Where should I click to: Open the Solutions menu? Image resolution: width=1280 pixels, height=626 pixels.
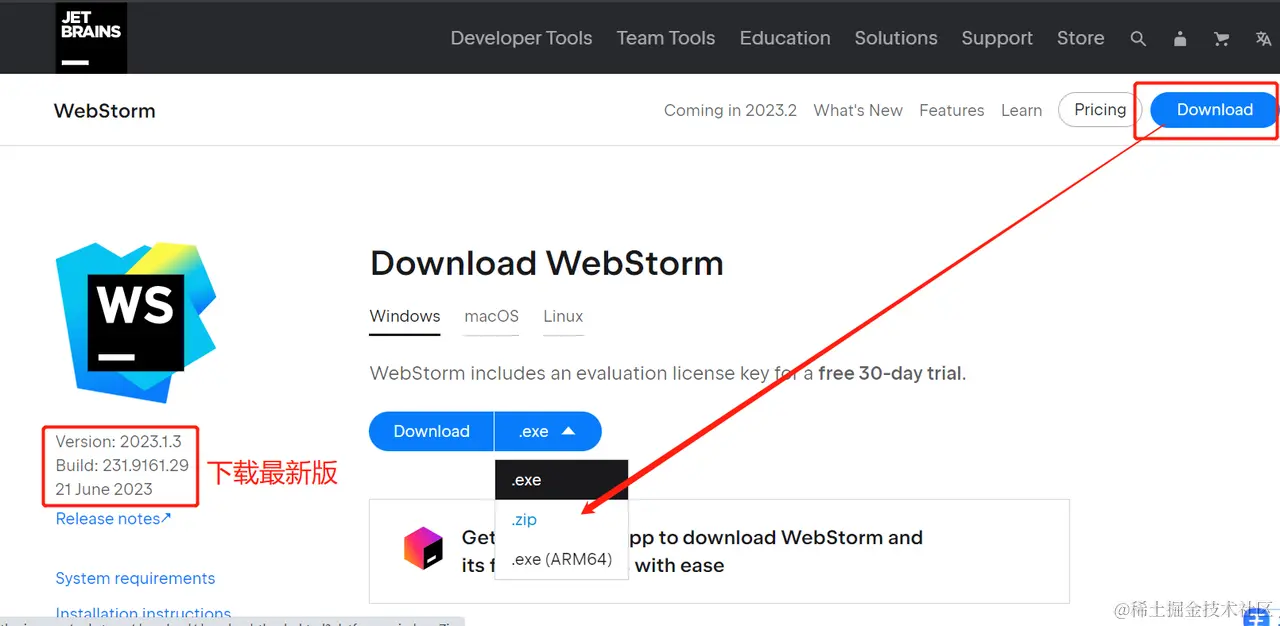[896, 38]
